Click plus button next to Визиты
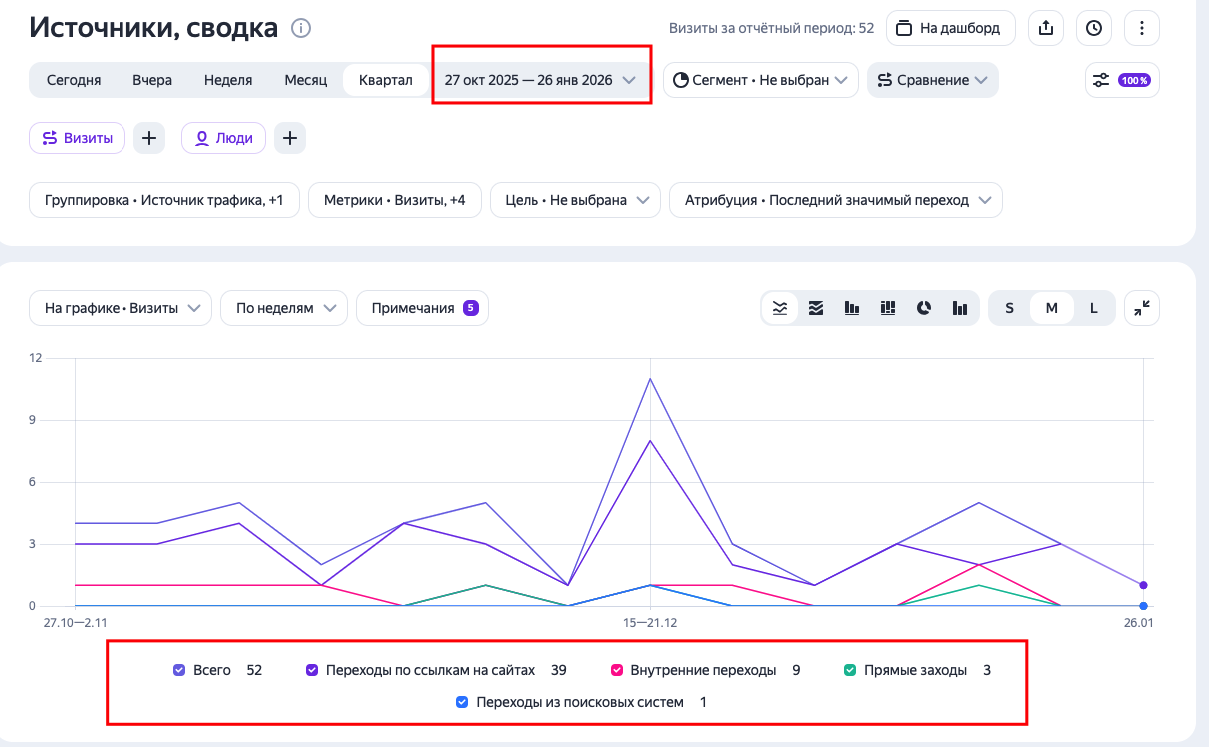Screen dimensions: 1209x747 pyautogui.click(x=148, y=139)
